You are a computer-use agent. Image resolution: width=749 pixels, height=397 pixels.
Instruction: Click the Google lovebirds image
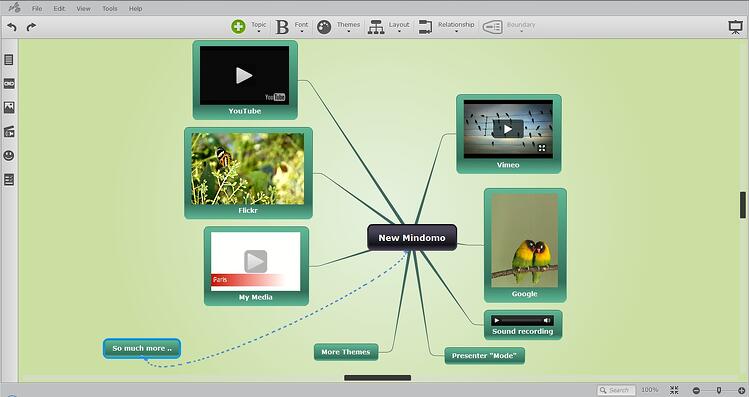pos(524,240)
